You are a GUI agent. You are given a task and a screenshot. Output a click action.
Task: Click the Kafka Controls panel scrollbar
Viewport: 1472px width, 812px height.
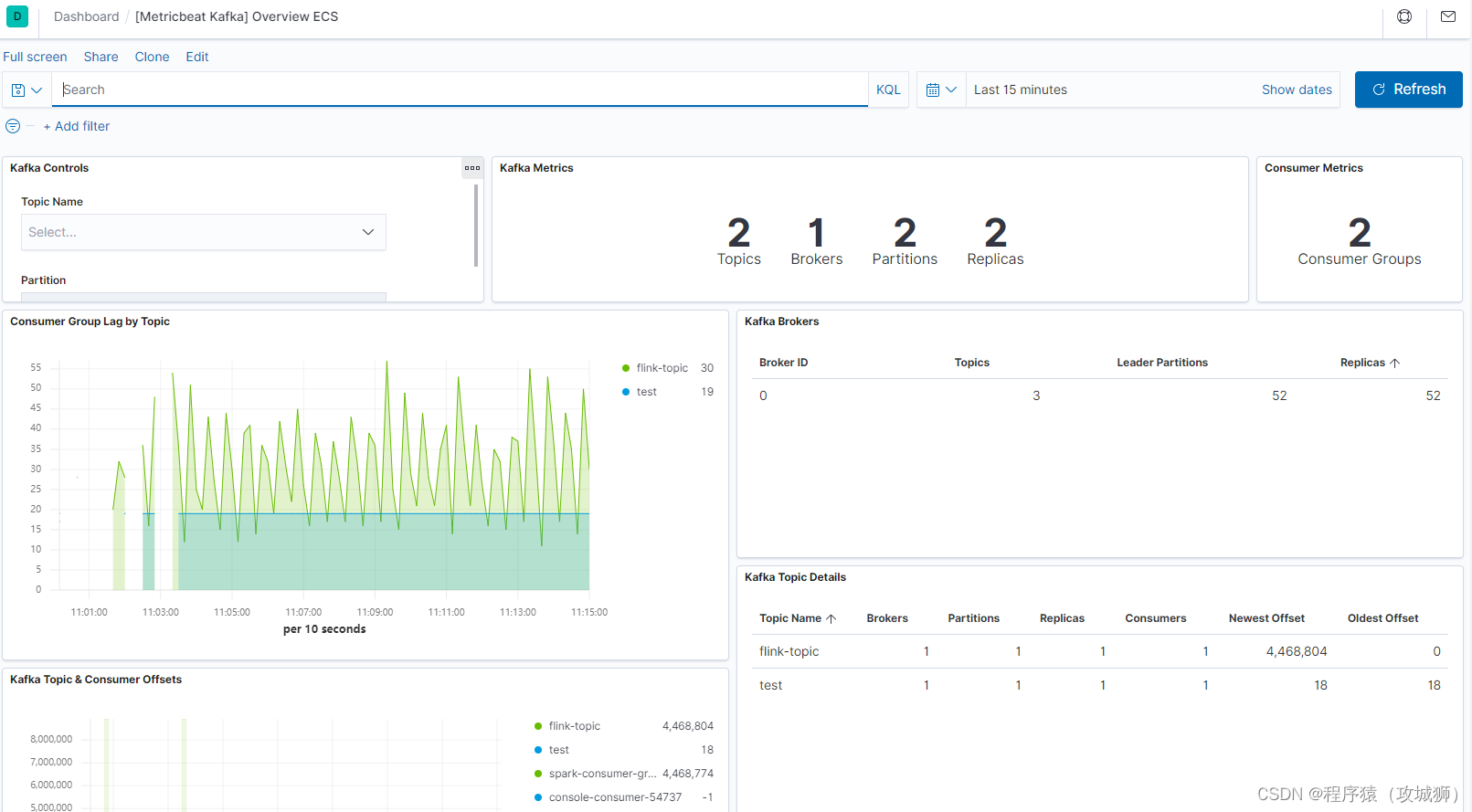(476, 226)
